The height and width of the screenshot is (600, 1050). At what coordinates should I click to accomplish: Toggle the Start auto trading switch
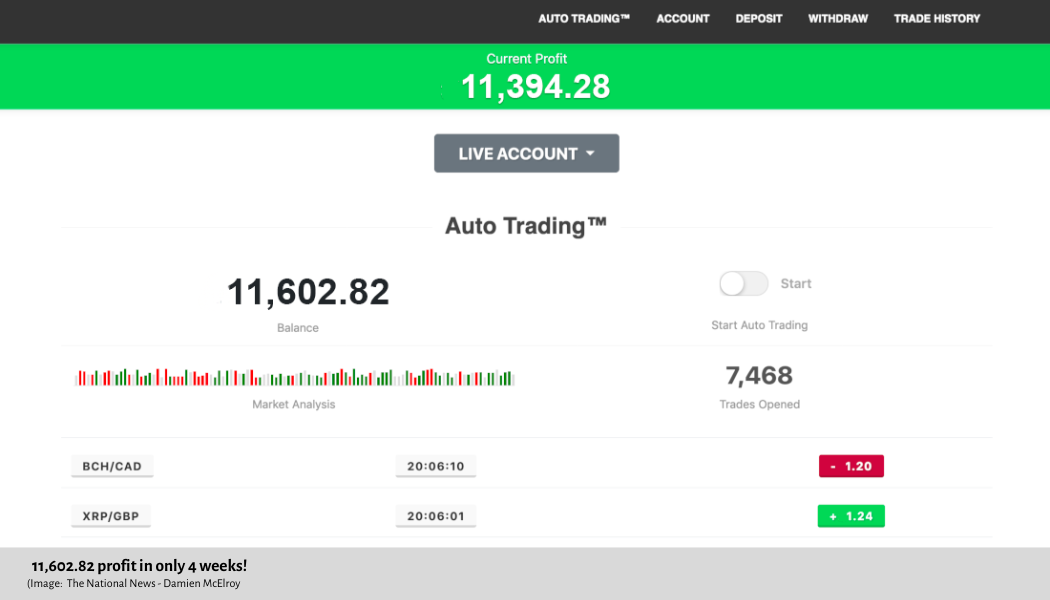pos(743,284)
